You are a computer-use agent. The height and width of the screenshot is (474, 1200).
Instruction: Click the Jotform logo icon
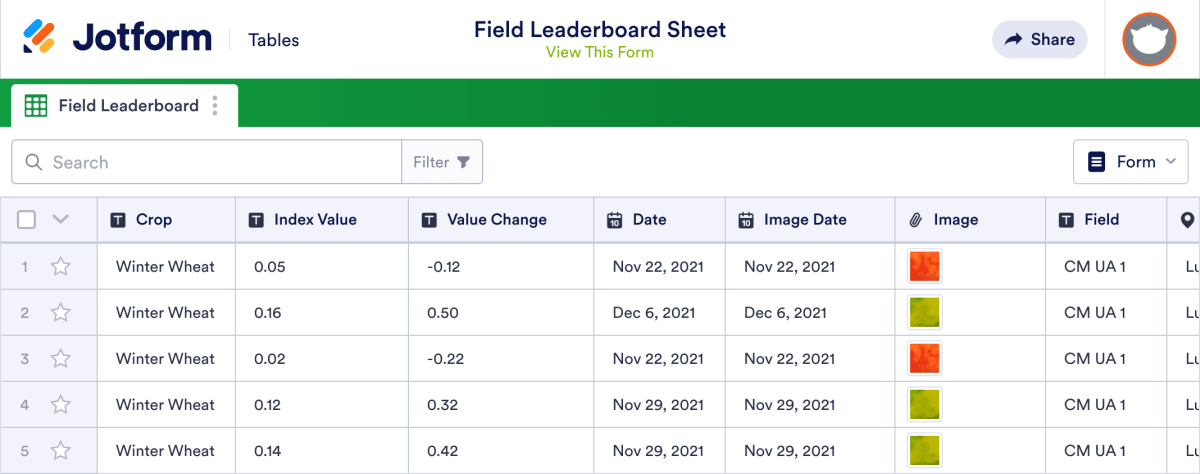pos(41,39)
